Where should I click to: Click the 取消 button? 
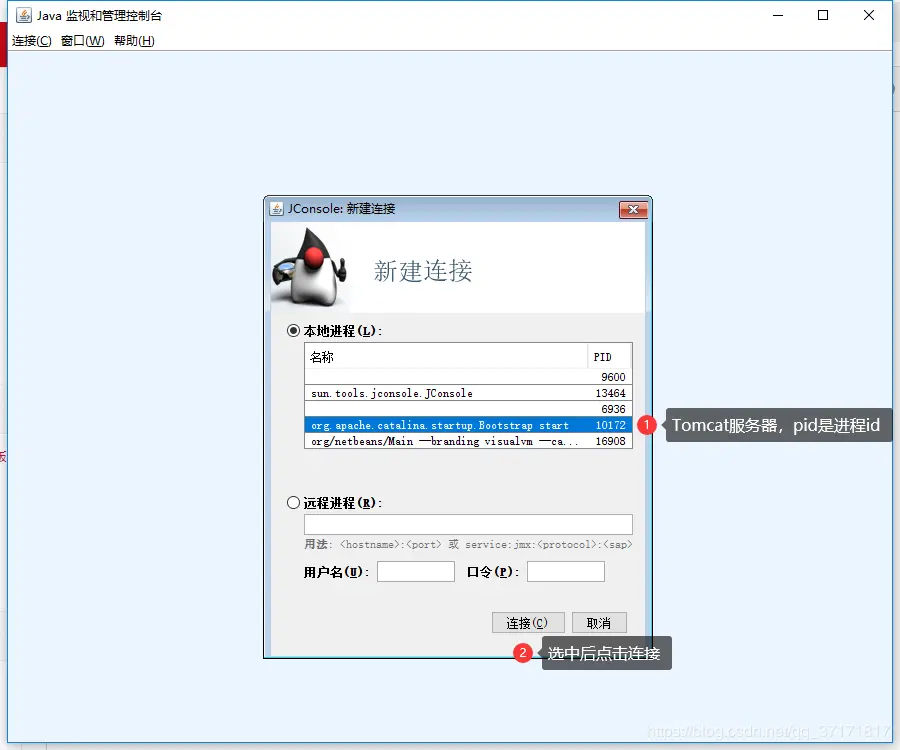coord(599,623)
